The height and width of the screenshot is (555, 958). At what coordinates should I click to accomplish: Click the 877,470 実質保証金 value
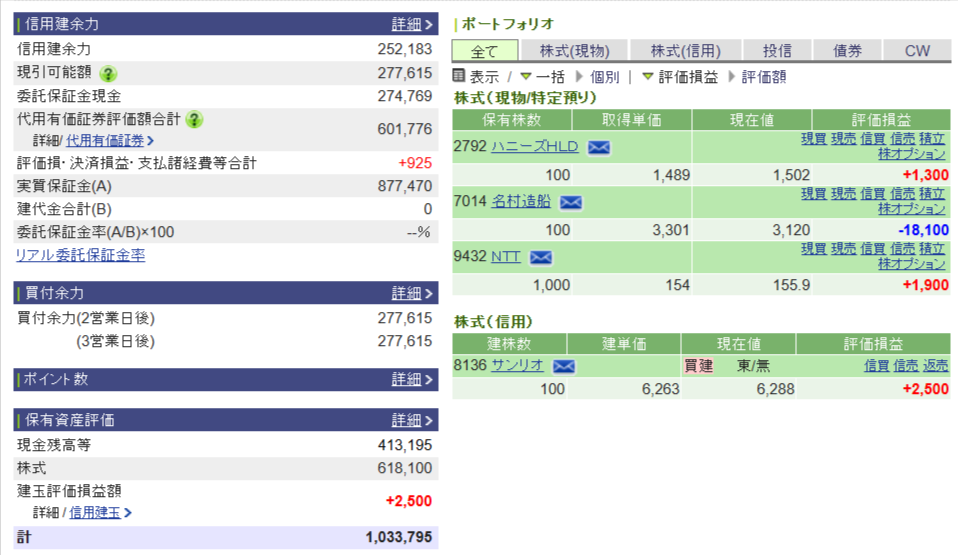click(x=404, y=186)
